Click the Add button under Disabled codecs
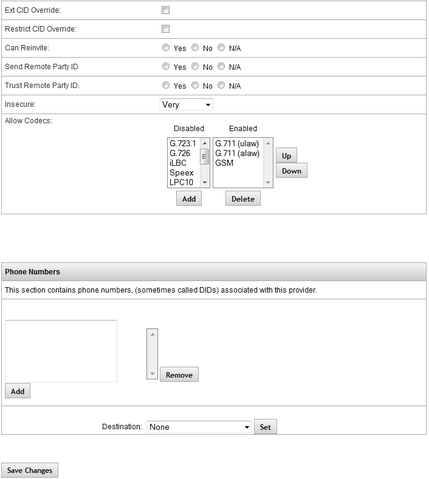429x479 pixels. [x=189, y=199]
